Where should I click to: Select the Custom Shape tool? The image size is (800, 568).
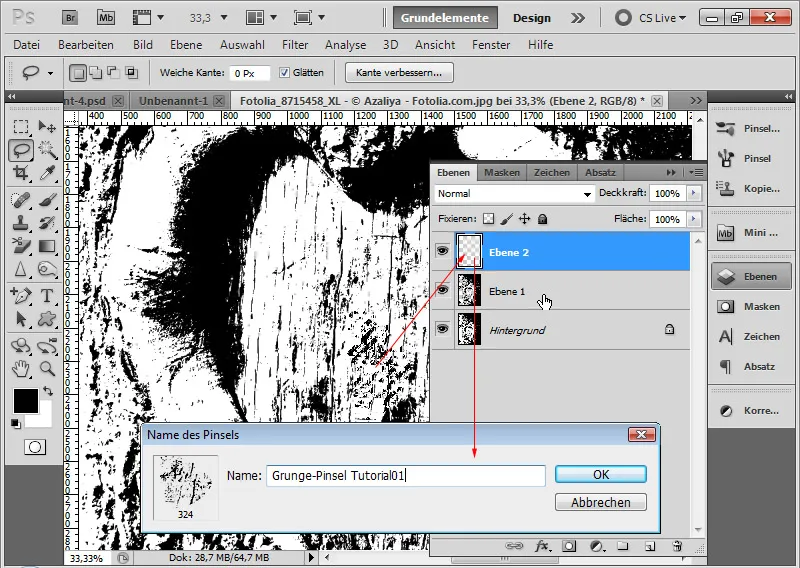(x=47, y=319)
